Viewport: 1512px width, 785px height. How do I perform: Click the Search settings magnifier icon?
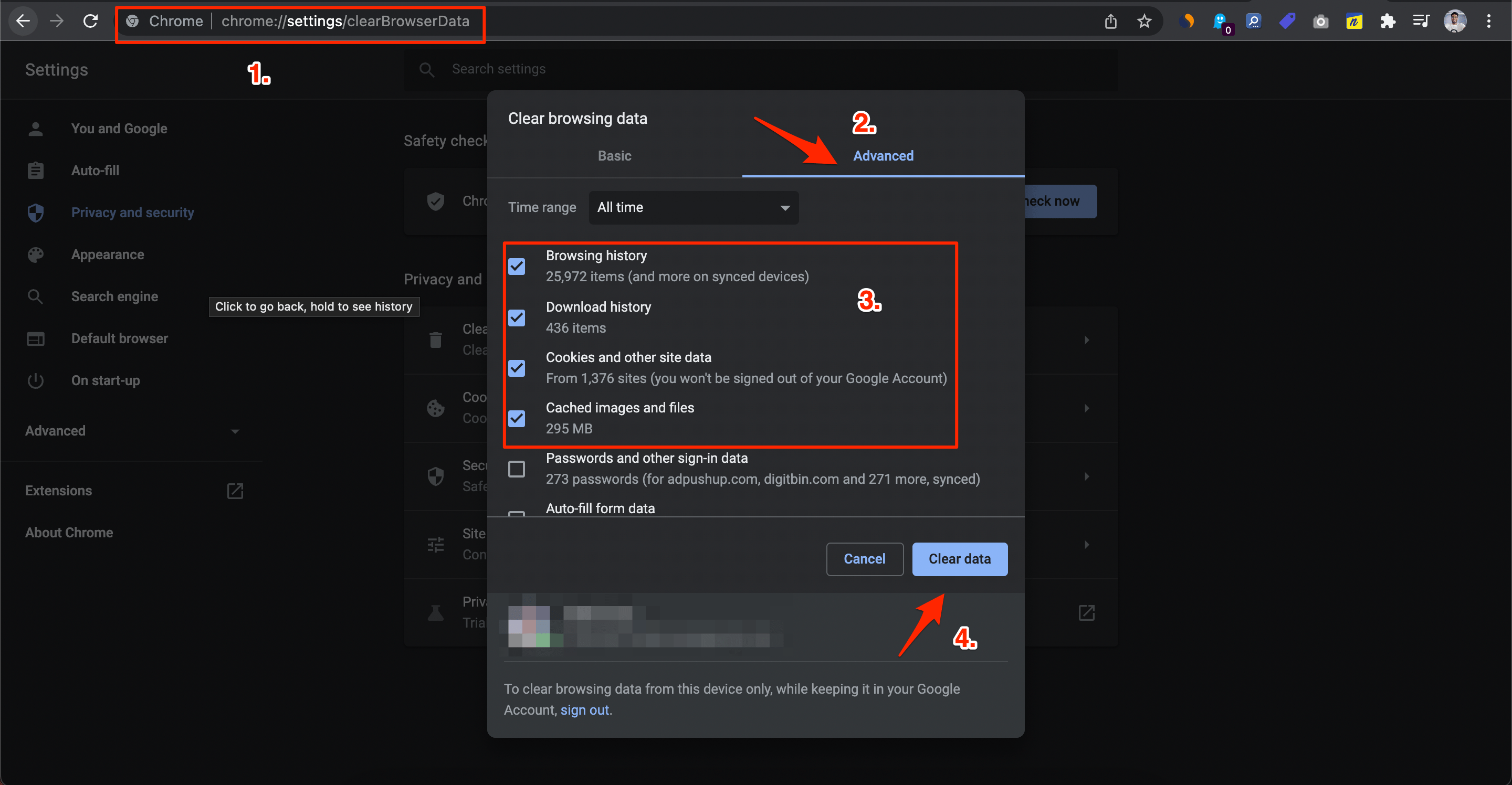pos(424,70)
